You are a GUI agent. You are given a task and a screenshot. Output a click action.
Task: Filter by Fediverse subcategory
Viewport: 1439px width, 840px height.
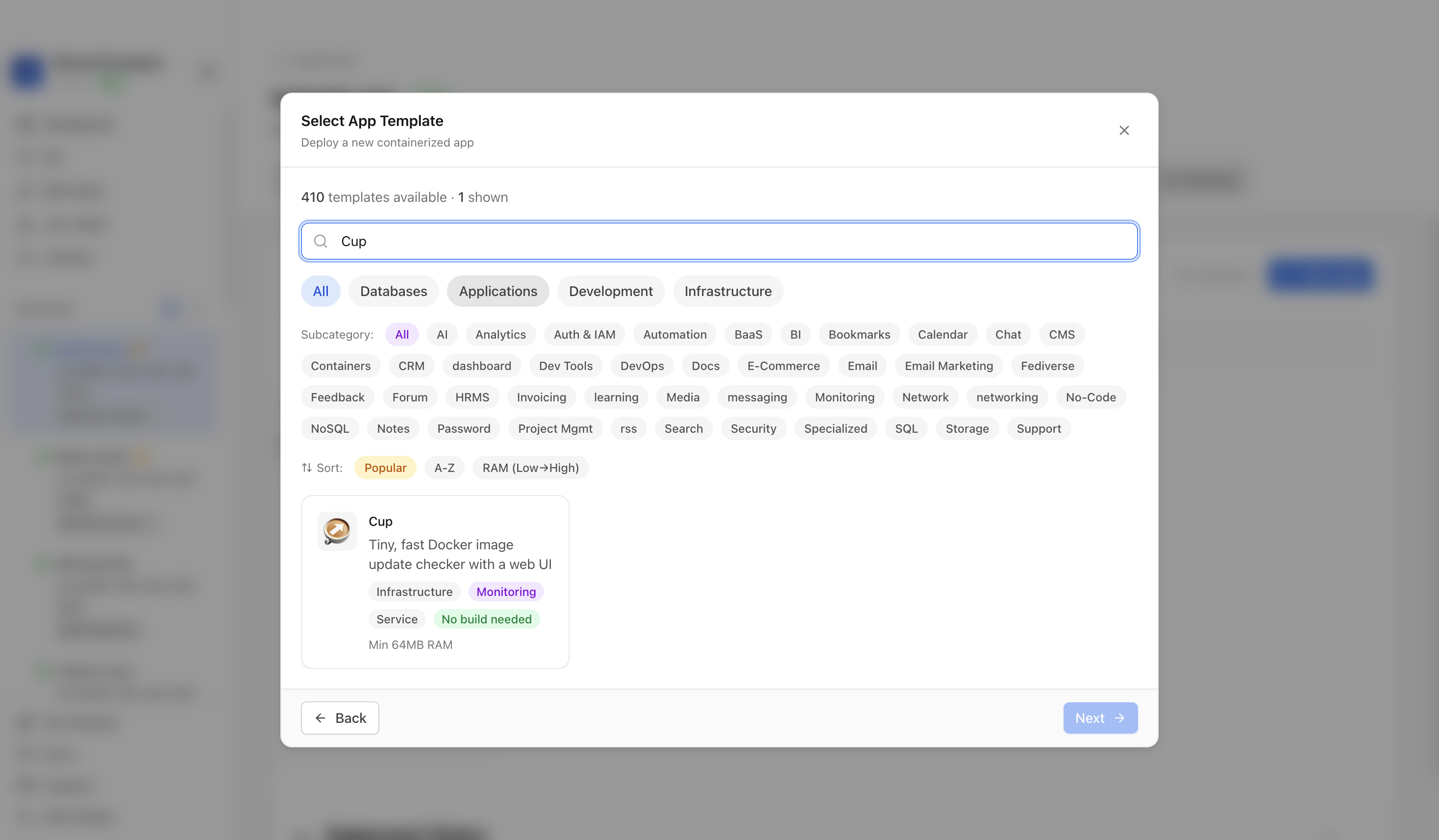[x=1047, y=366]
